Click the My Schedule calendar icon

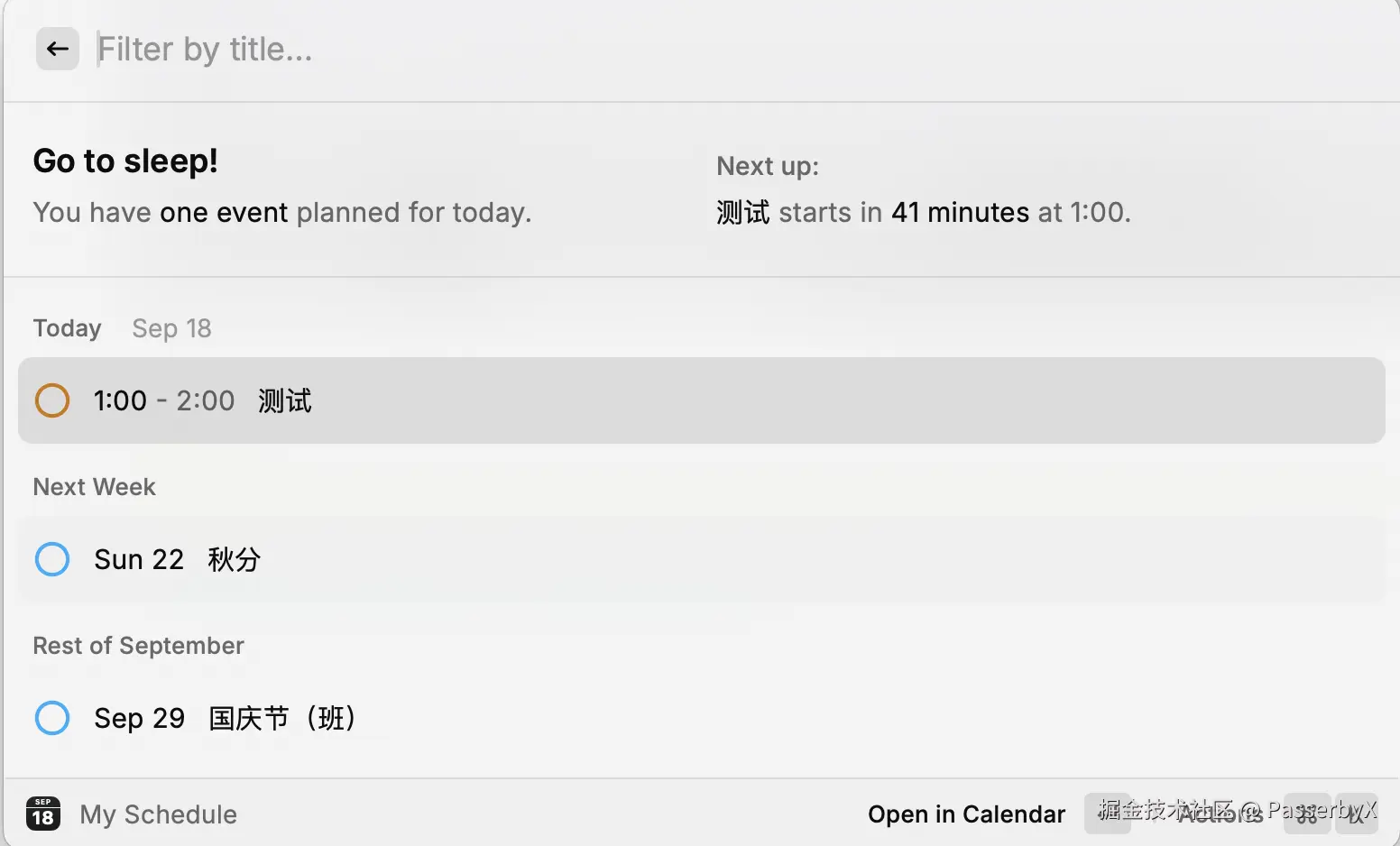(43, 814)
